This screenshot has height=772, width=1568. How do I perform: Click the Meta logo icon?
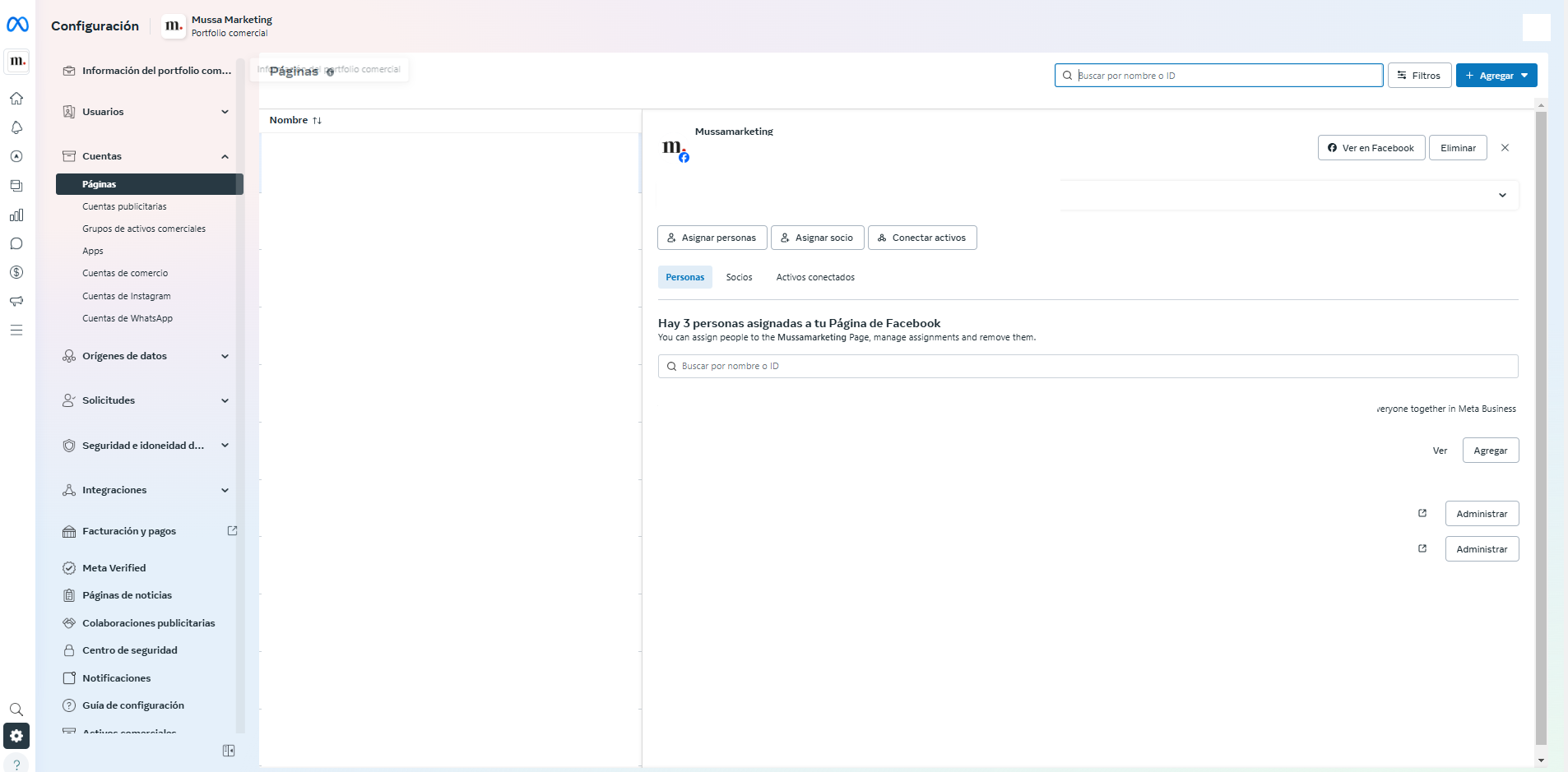click(17, 25)
